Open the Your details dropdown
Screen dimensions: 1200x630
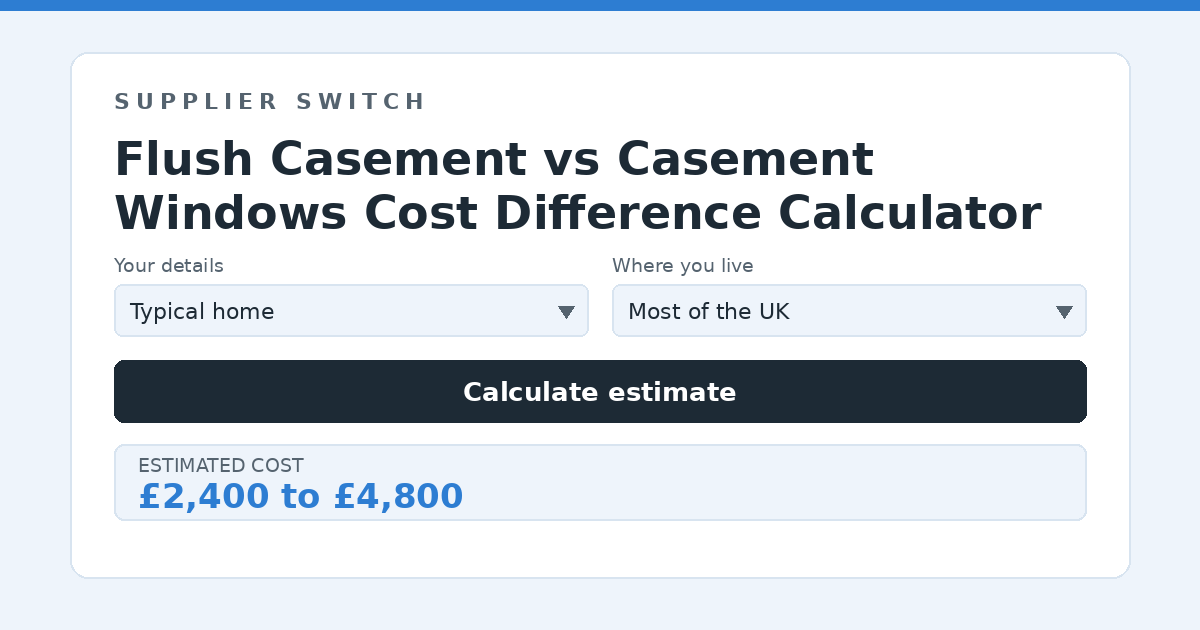[351, 311]
